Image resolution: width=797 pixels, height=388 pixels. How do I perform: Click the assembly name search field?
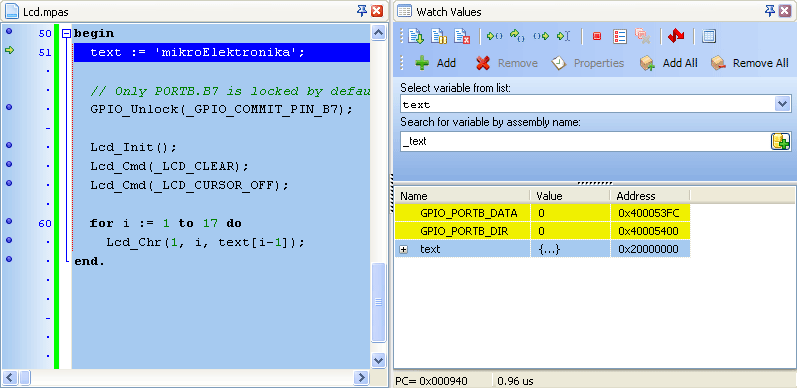[585, 141]
